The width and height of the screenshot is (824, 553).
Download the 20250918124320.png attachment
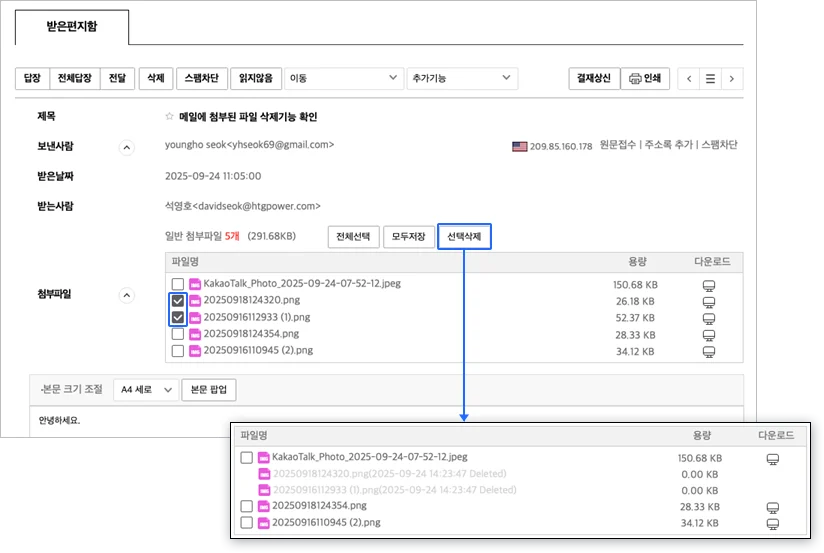709,302
